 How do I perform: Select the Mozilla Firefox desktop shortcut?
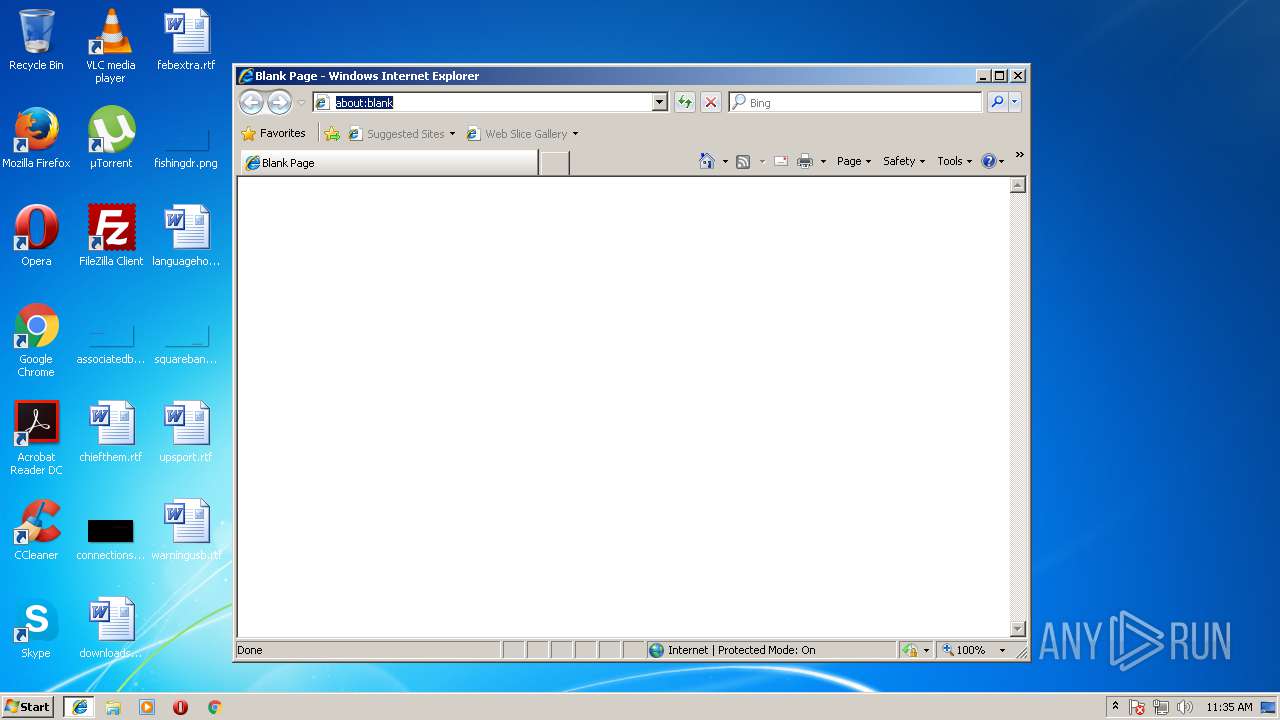(36, 138)
